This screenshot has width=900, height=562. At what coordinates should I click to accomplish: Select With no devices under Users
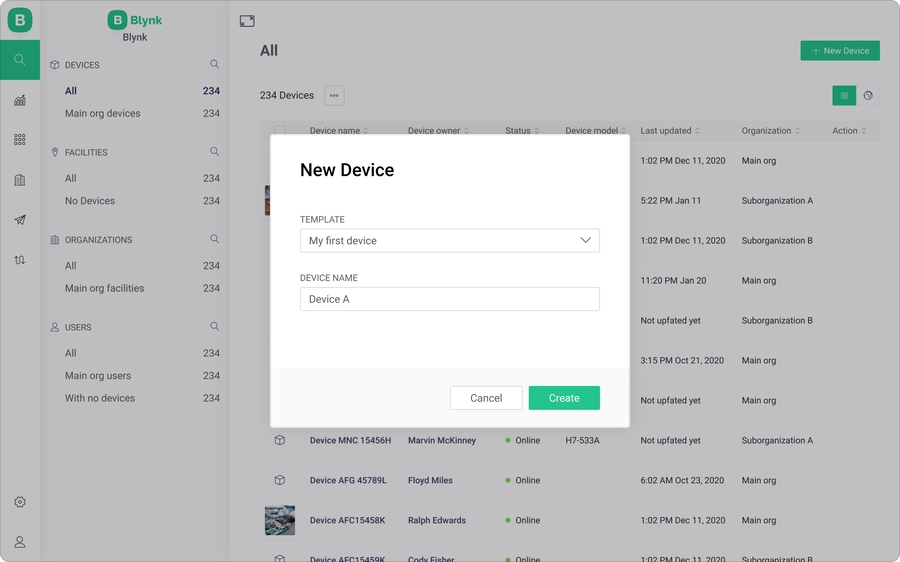click(x=100, y=398)
